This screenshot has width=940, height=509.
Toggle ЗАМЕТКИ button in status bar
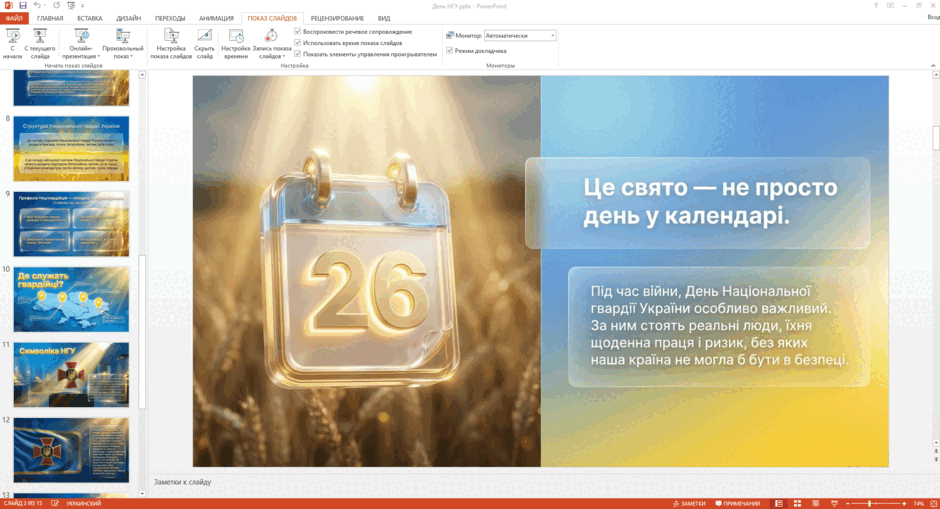(x=689, y=504)
